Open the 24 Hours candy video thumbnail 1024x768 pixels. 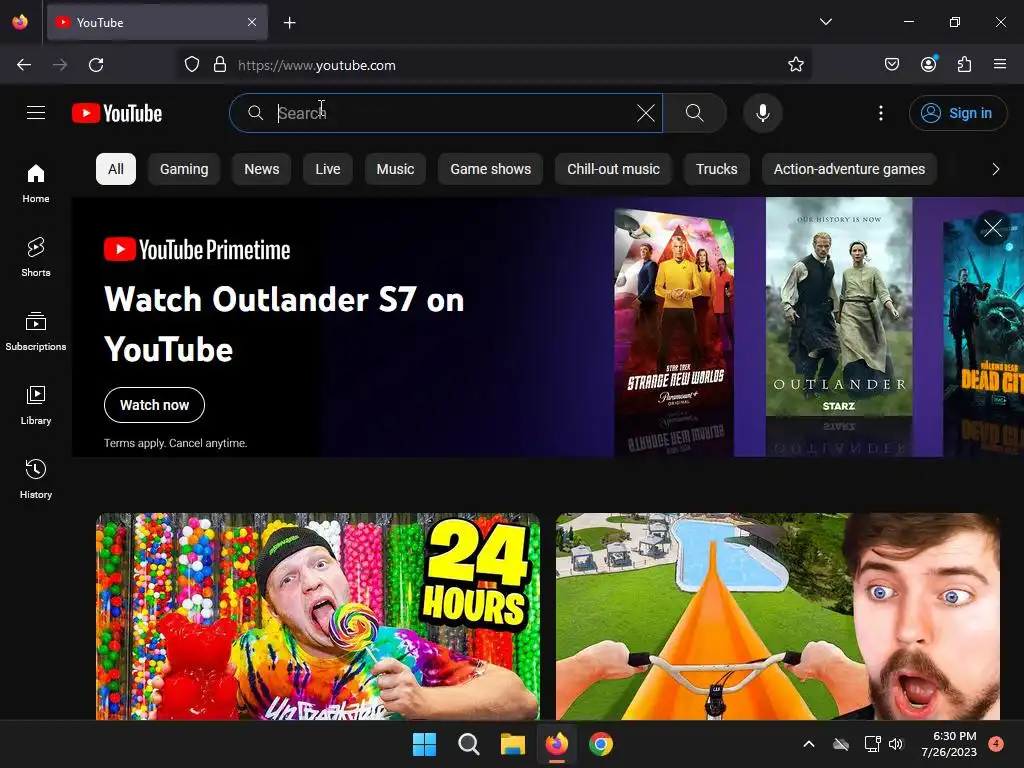(x=318, y=616)
